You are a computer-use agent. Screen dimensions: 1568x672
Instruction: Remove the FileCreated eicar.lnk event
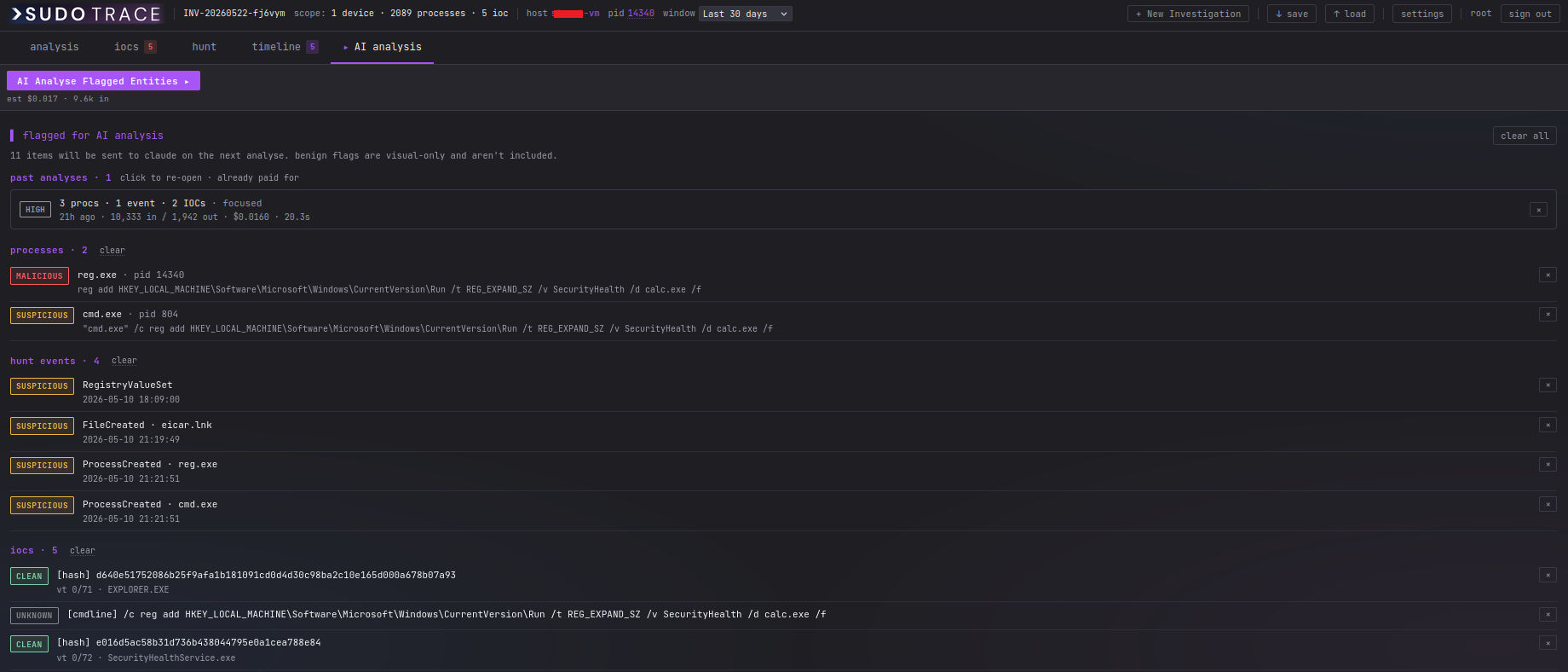[1548, 425]
